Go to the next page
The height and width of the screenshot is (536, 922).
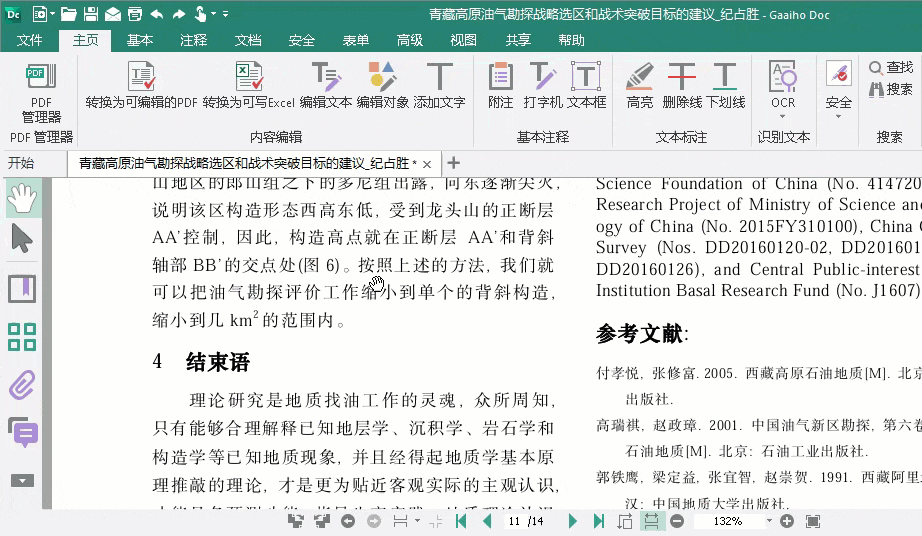[x=572, y=521]
